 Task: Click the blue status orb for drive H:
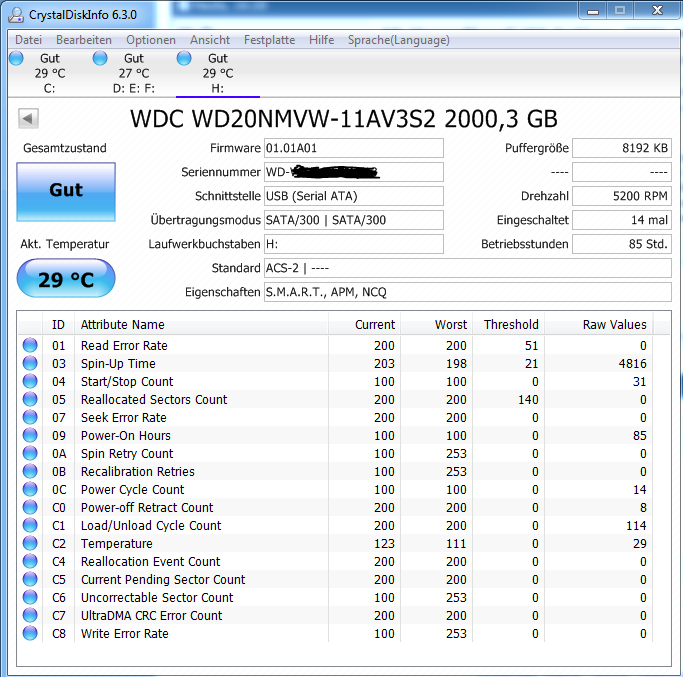(184, 58)
